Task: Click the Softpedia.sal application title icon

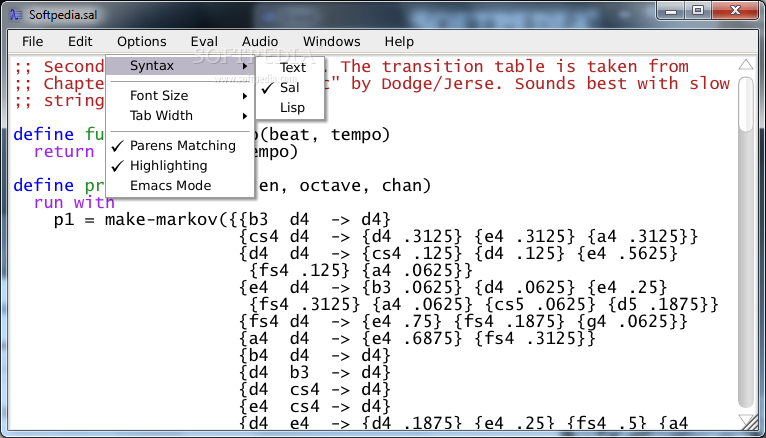Action: [x=16, y=15]
